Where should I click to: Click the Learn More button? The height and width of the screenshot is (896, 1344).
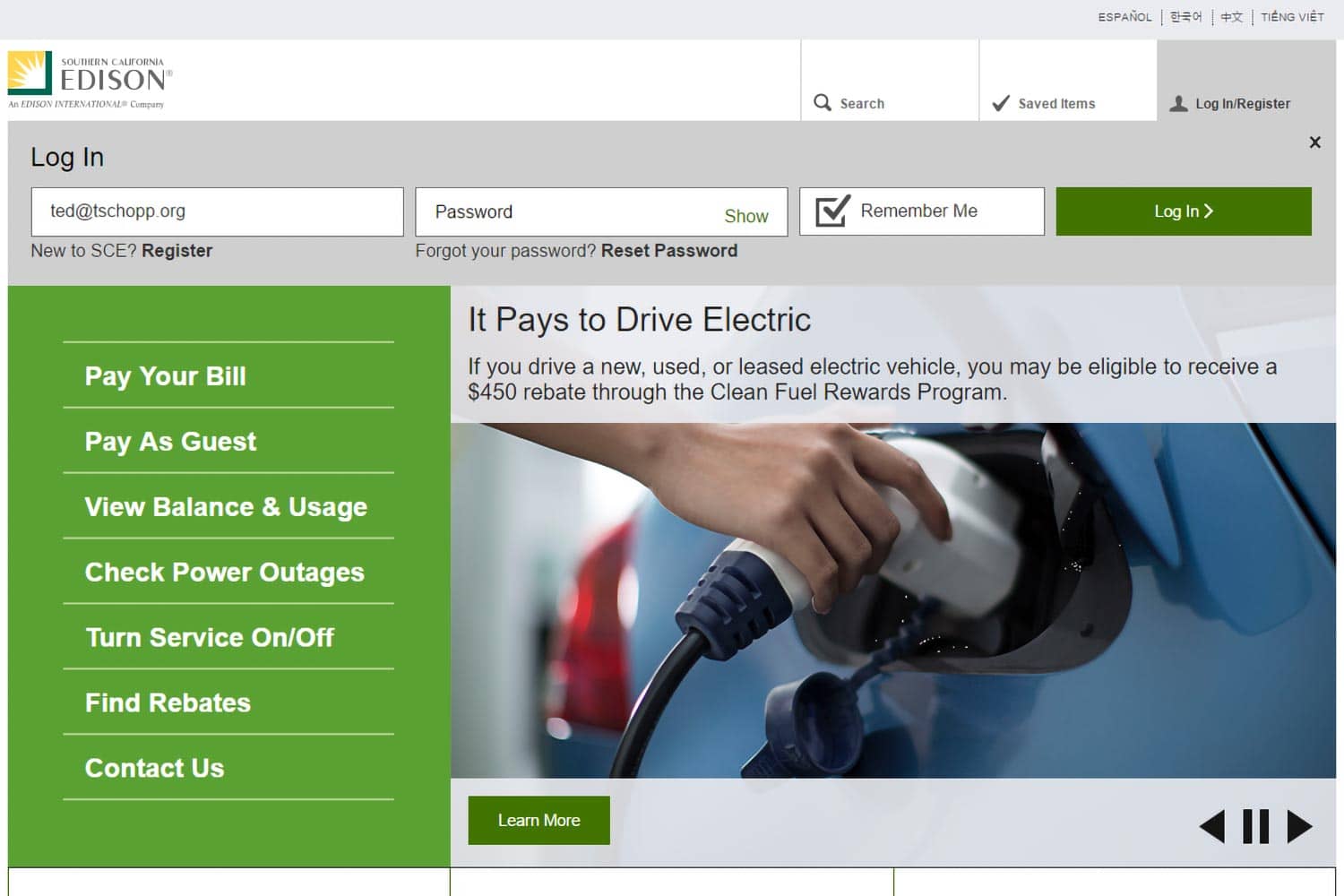point(539,821)
